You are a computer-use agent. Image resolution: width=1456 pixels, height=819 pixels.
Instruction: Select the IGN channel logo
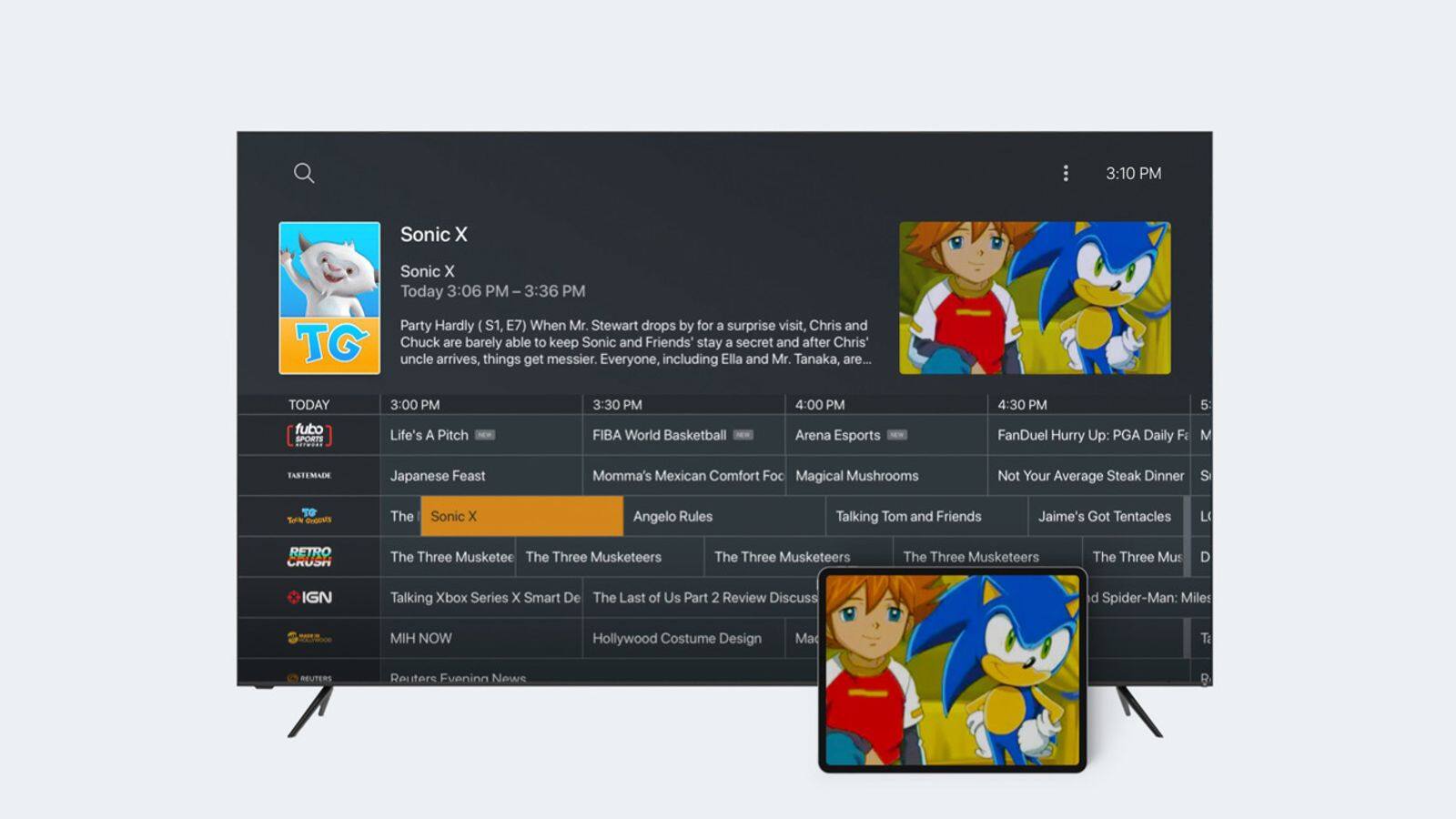coord(309,598)
